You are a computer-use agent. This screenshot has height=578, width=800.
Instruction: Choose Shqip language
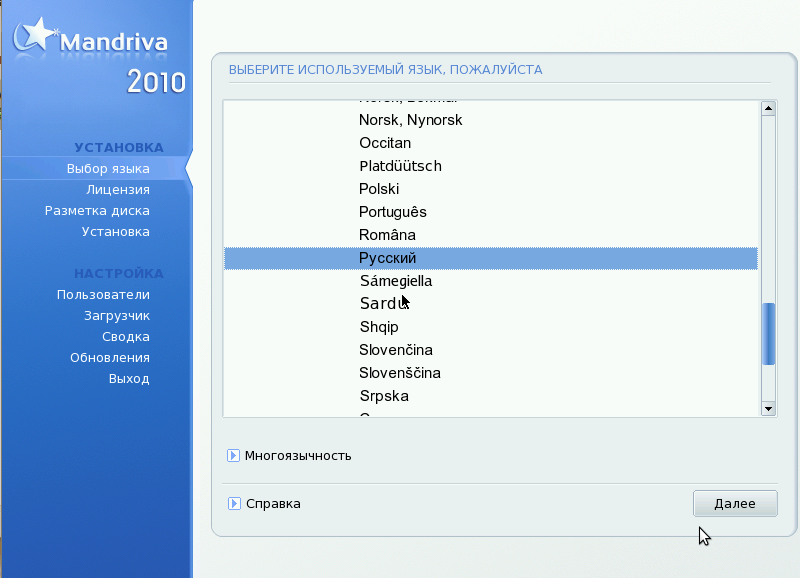click(x=379, y=327)
